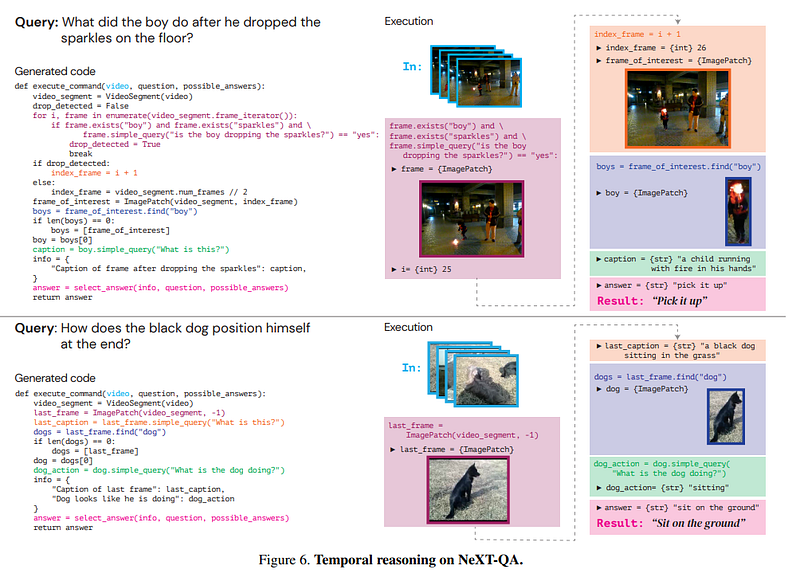Open the frame_of_interest image in the orange box
This screenshot has width=800, height=582.
coord(678,109)
